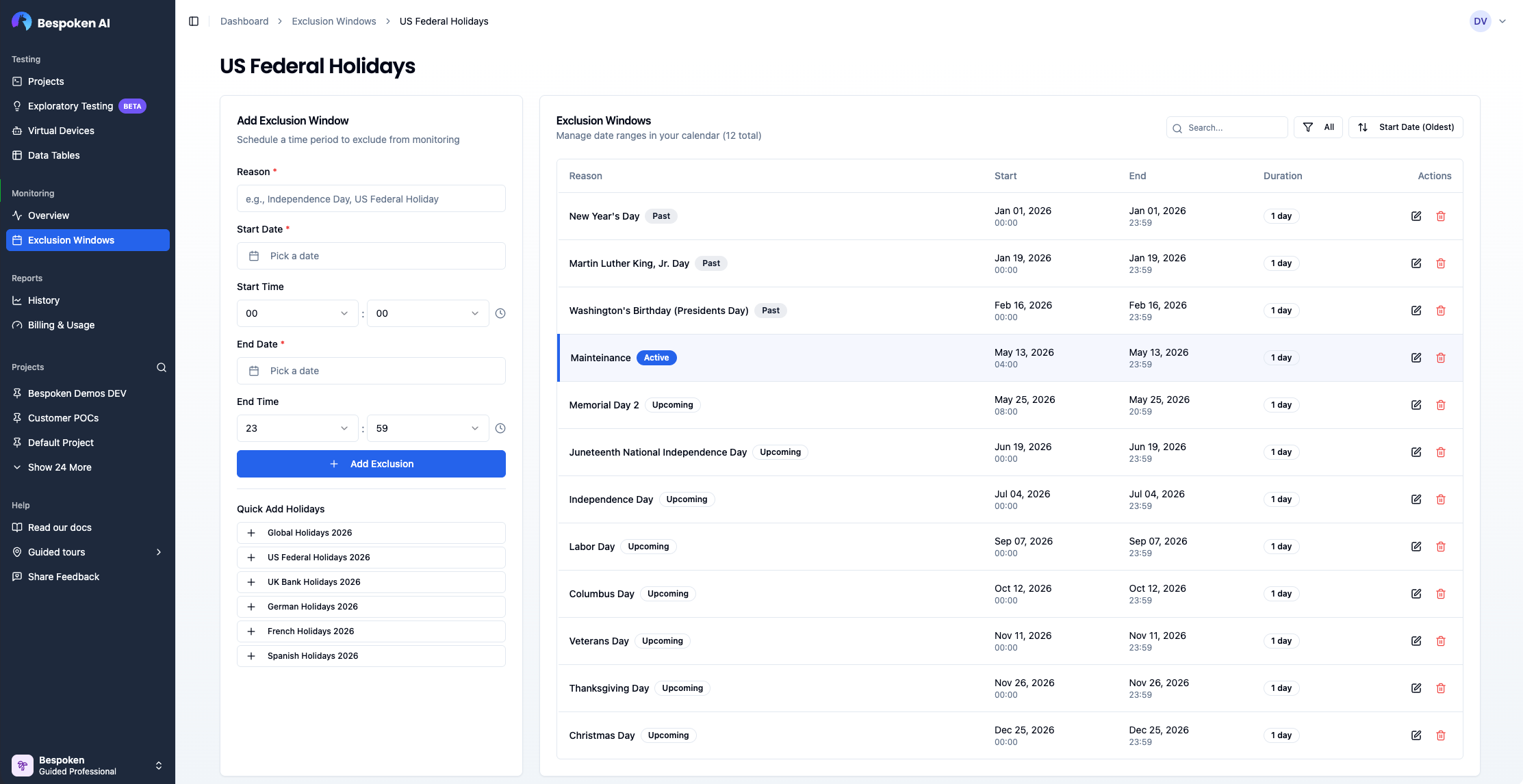This screenshot has height=784, width=1523.
Task: Open the End Time hour dropdown
Action: pos(297,428)
